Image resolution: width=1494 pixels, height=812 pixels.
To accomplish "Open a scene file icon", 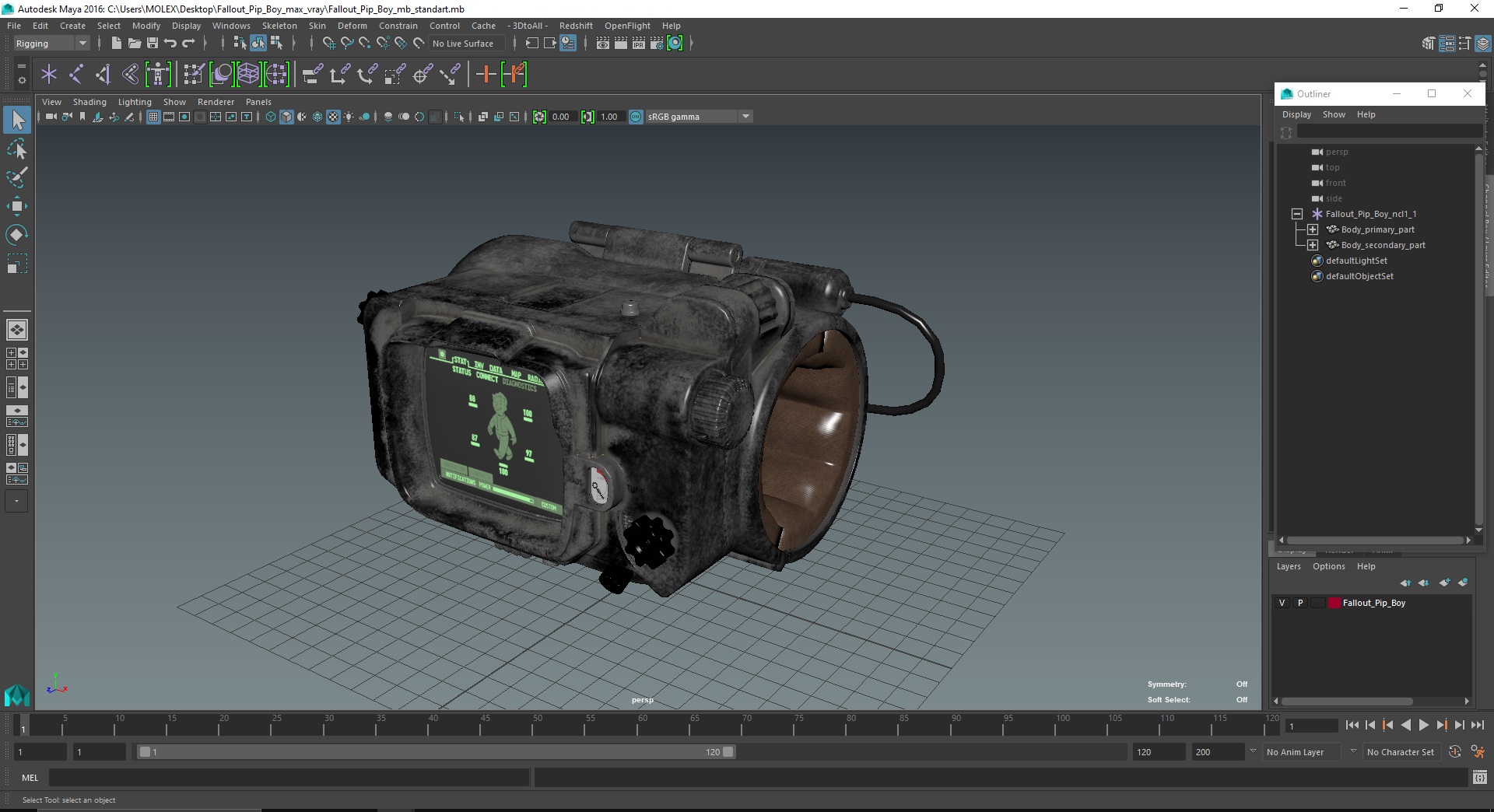I will (x=134, y=44).
